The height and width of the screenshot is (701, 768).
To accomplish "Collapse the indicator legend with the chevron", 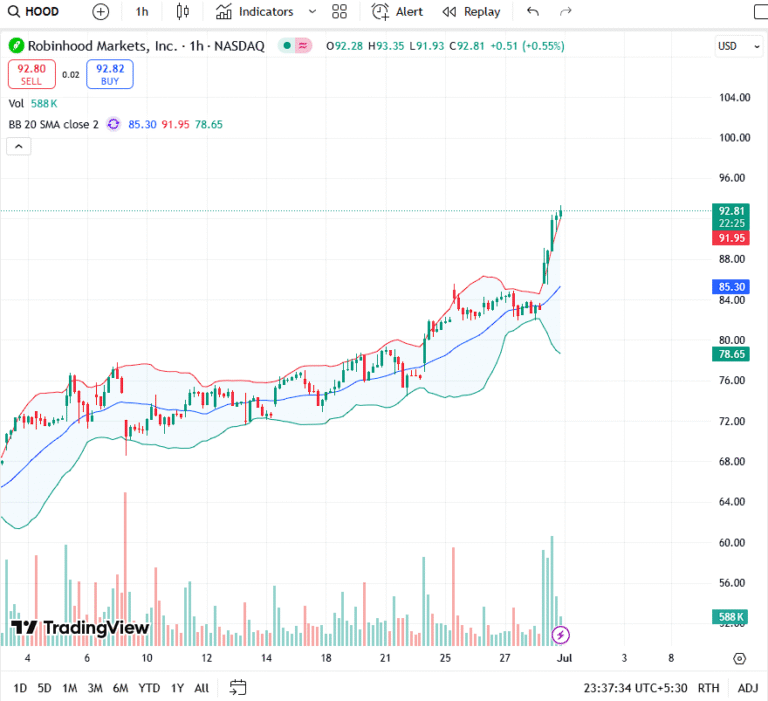I will point(19,146).
